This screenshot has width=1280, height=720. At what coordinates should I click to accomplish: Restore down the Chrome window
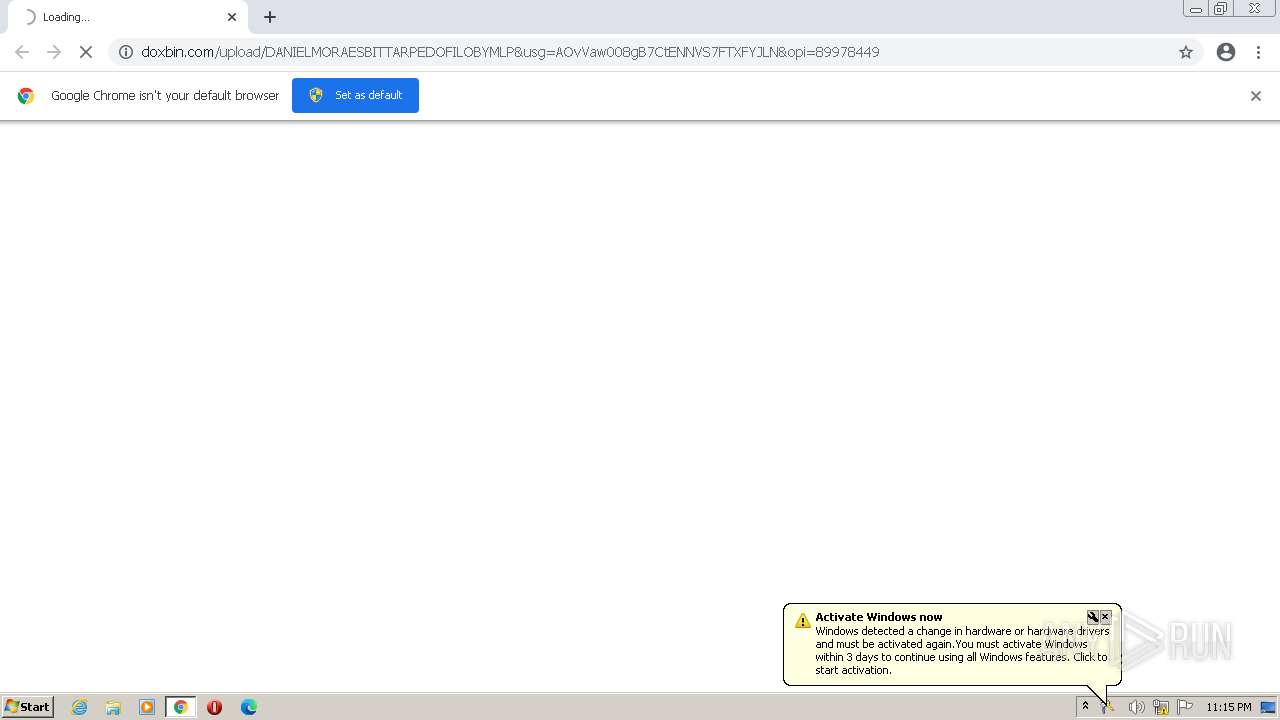(x=1221, y=9)
